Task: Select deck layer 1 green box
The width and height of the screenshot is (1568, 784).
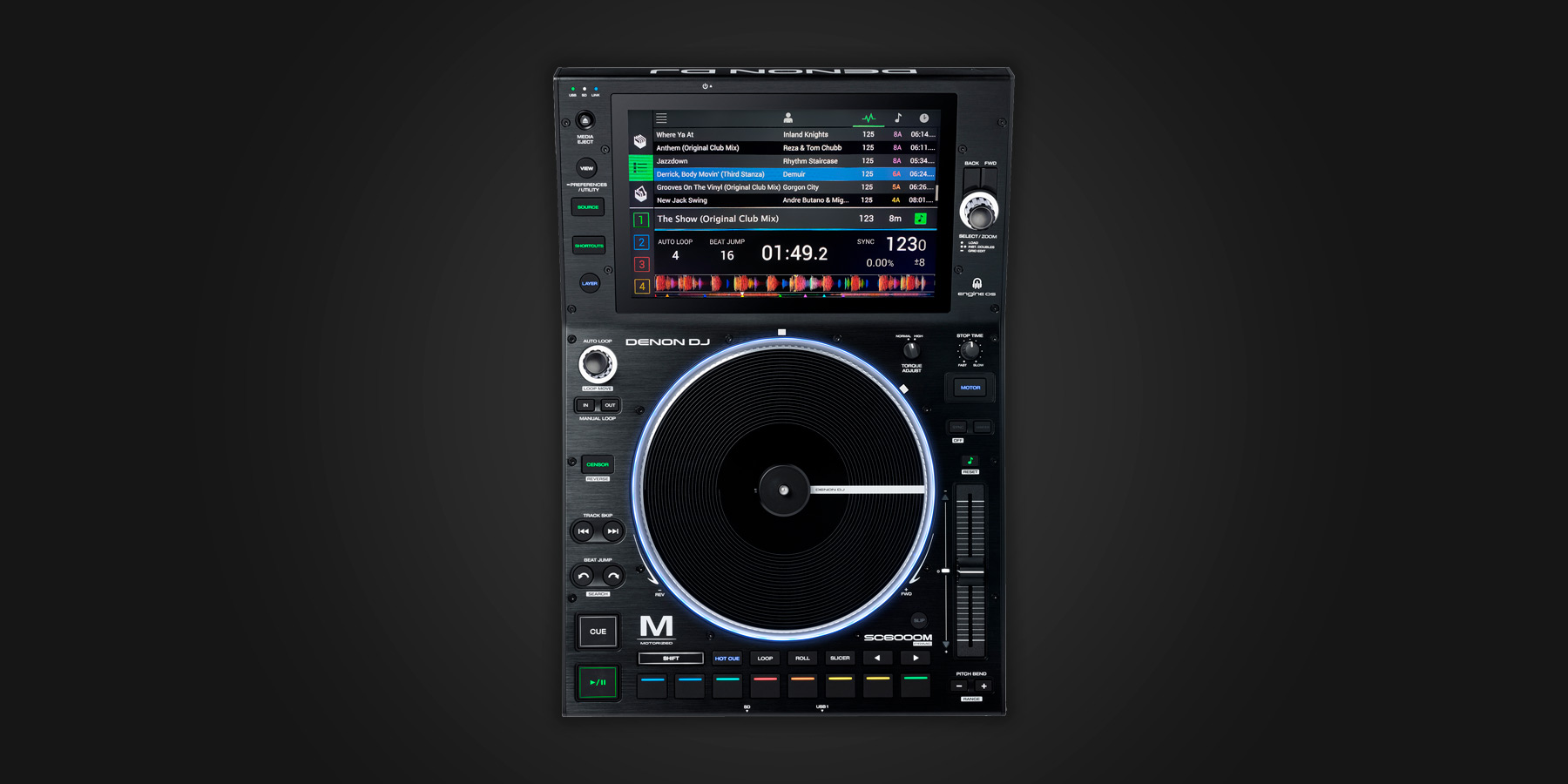Action: (641, 220)
